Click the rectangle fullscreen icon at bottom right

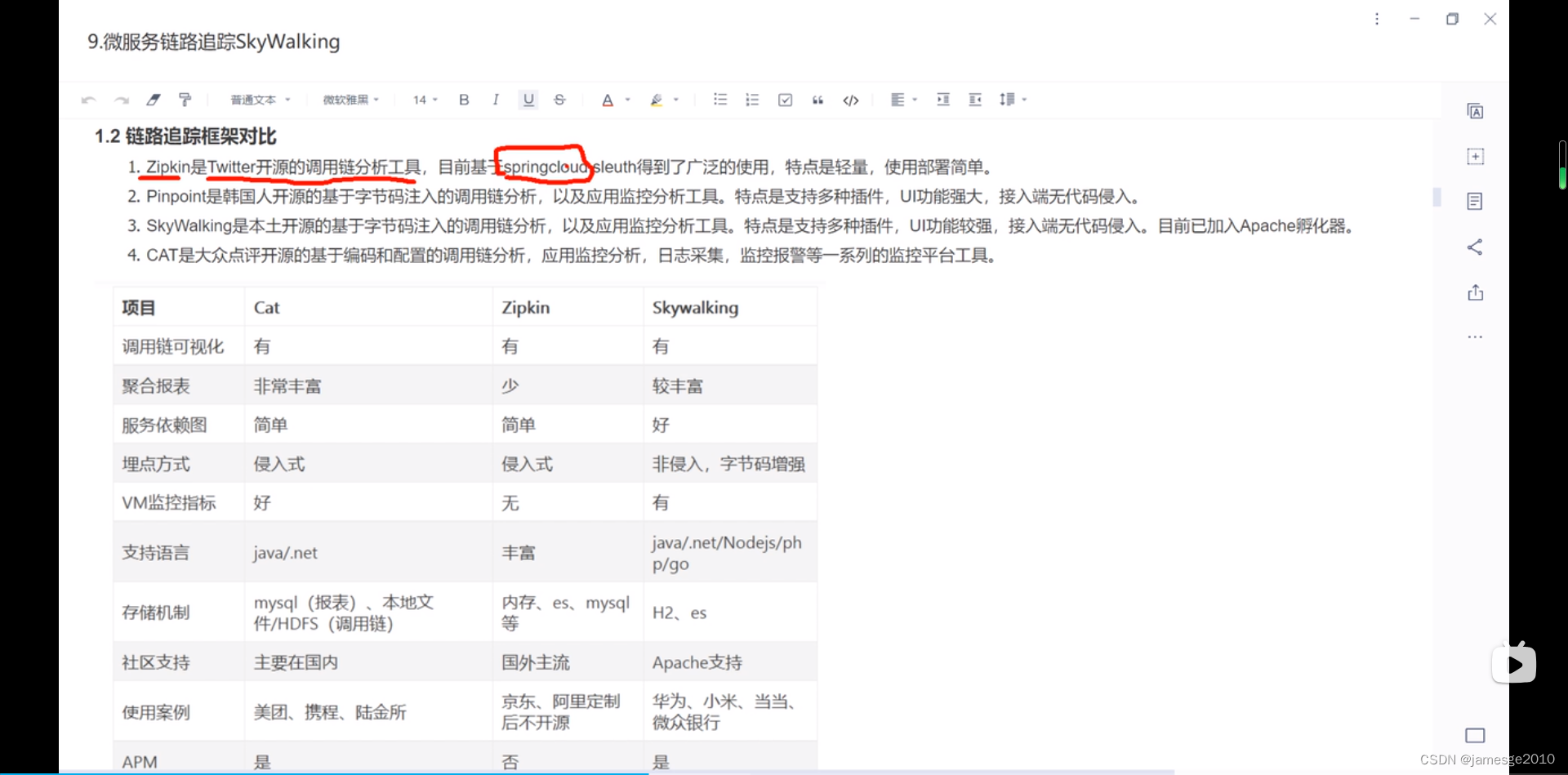click(1475, 736)
